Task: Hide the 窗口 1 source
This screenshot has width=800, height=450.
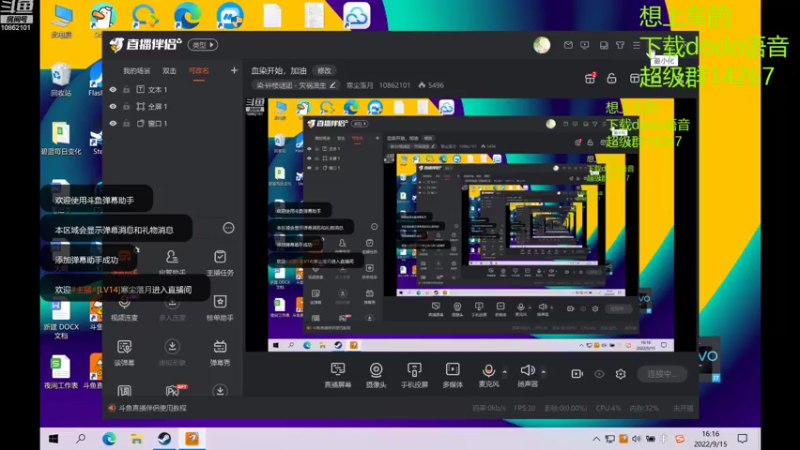Action: click(x=113, y=123)
